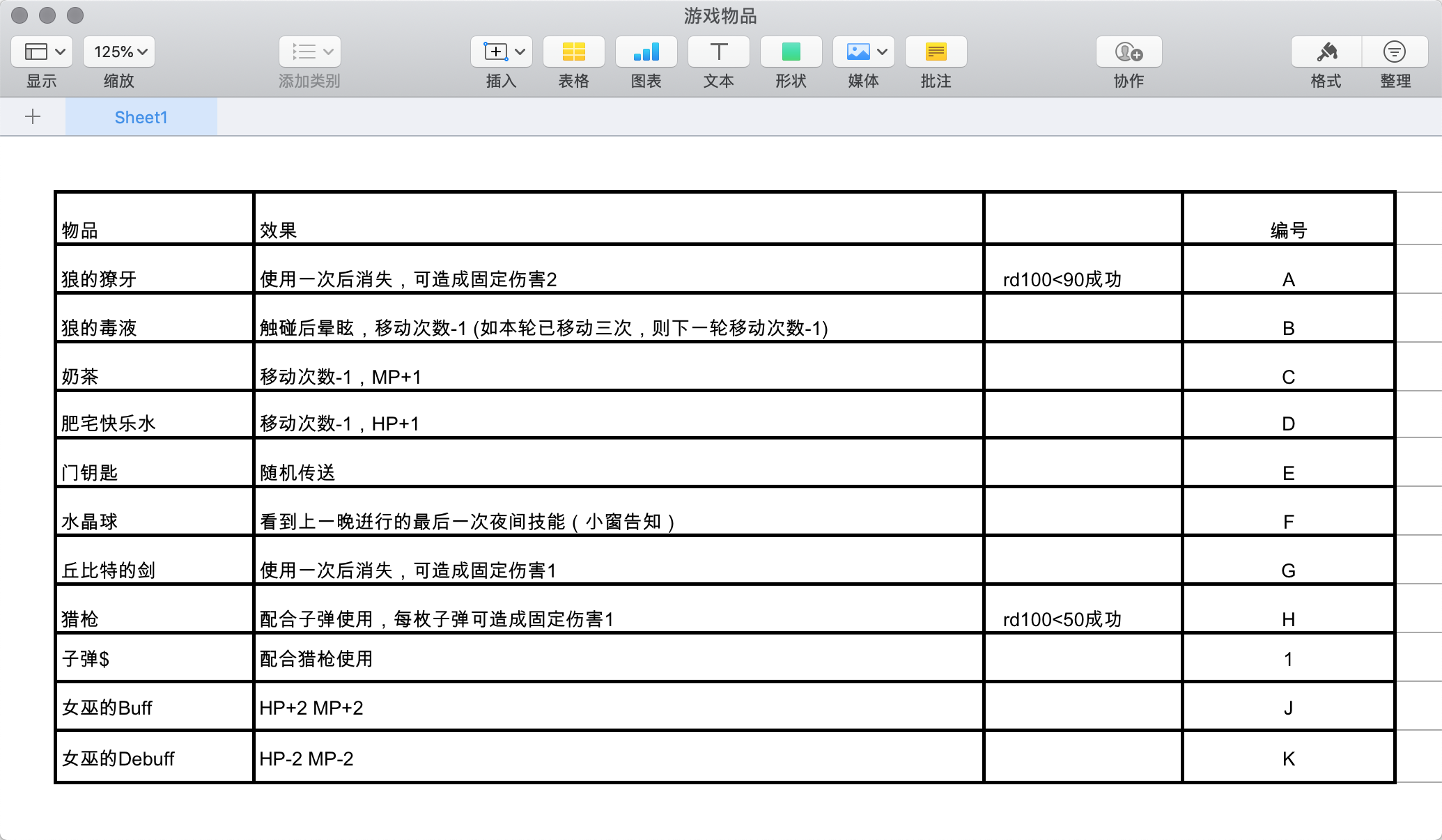
Task: Click the 媒体 media icon
Action: [x=858, y=52]
